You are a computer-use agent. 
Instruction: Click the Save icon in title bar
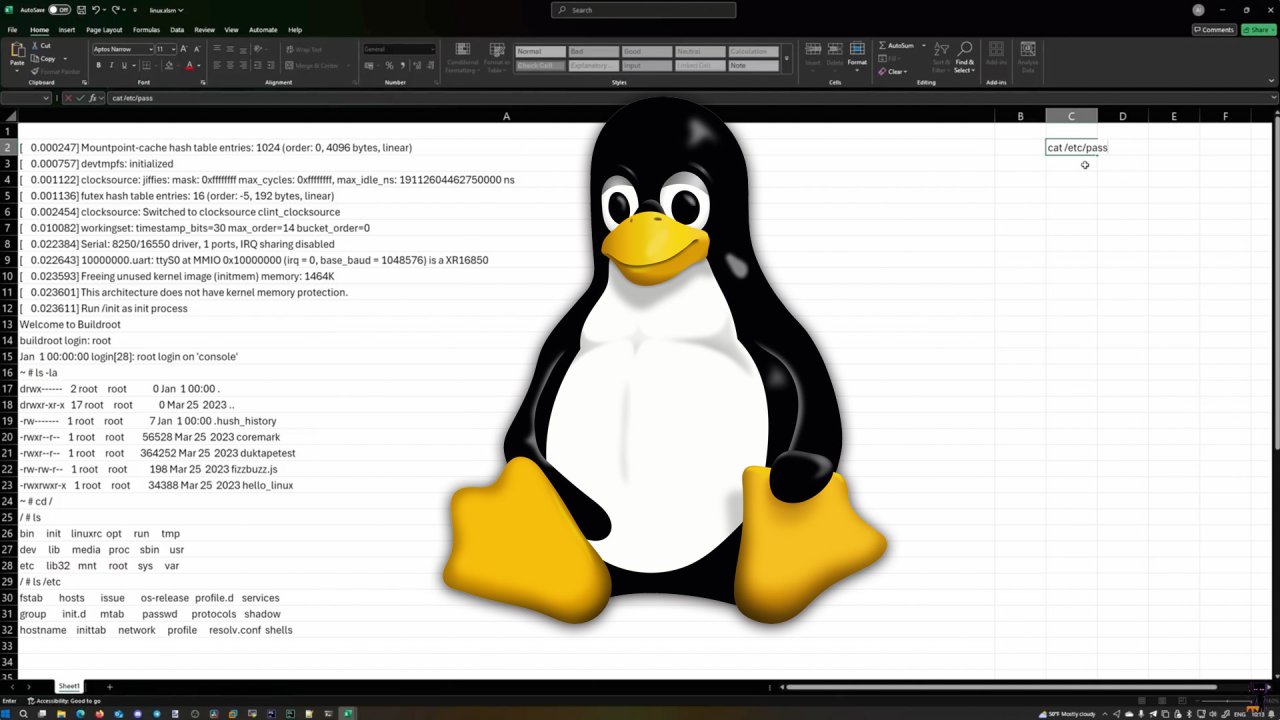tap(81, 10)
